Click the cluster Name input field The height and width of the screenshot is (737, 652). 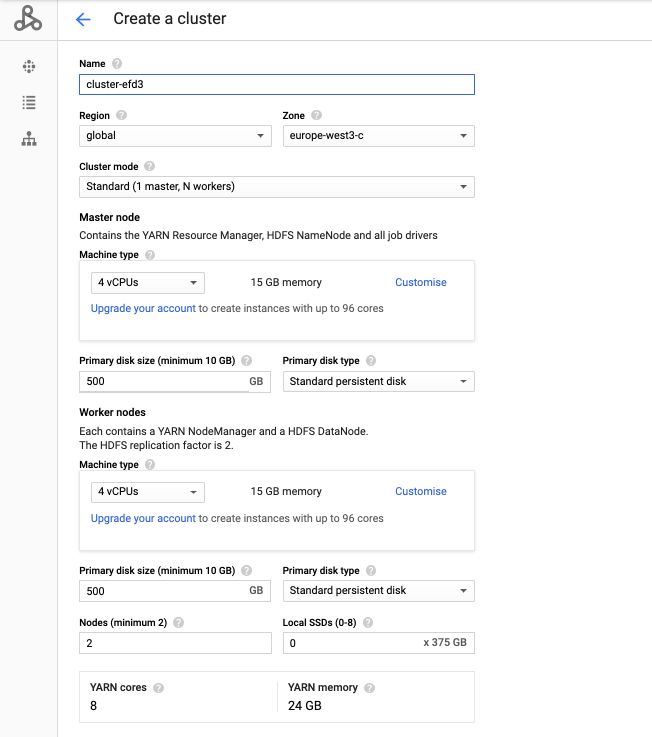point(277,85)
